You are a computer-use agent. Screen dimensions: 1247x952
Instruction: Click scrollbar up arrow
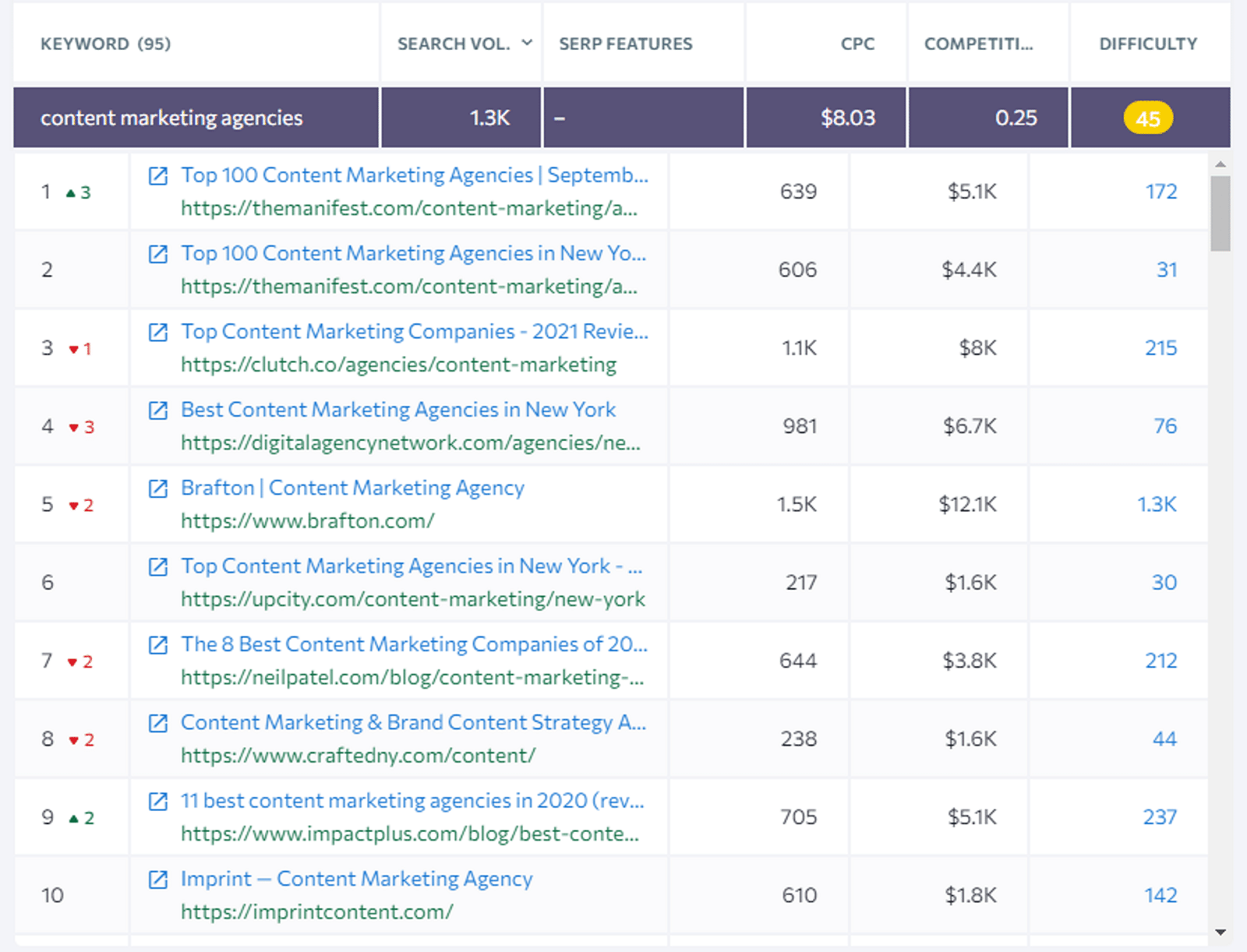click(x=1221, y=164)
